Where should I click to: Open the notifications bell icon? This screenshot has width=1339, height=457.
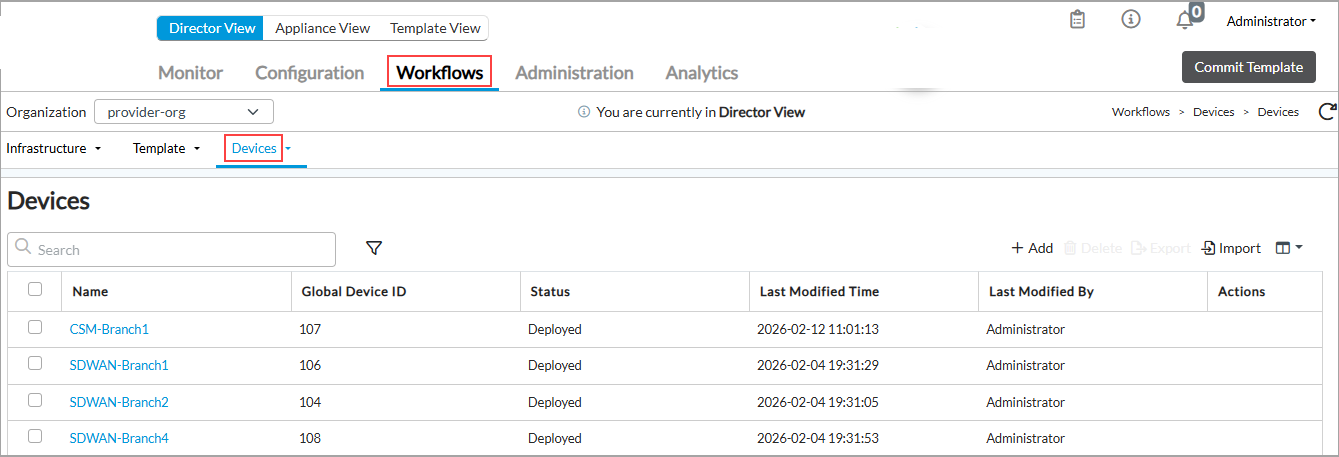(x=1185, y=21)
